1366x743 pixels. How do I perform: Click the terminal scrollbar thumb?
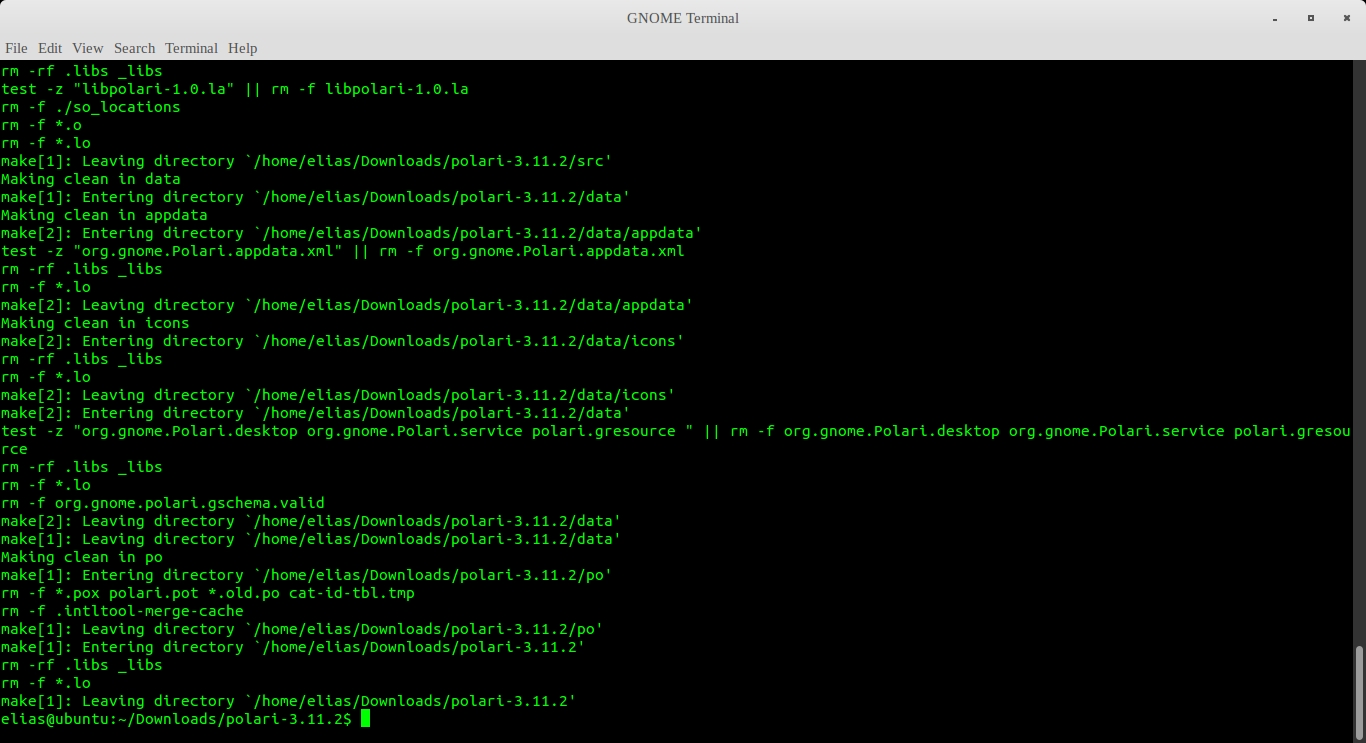pyautogui.click(x=1359, y=694)
